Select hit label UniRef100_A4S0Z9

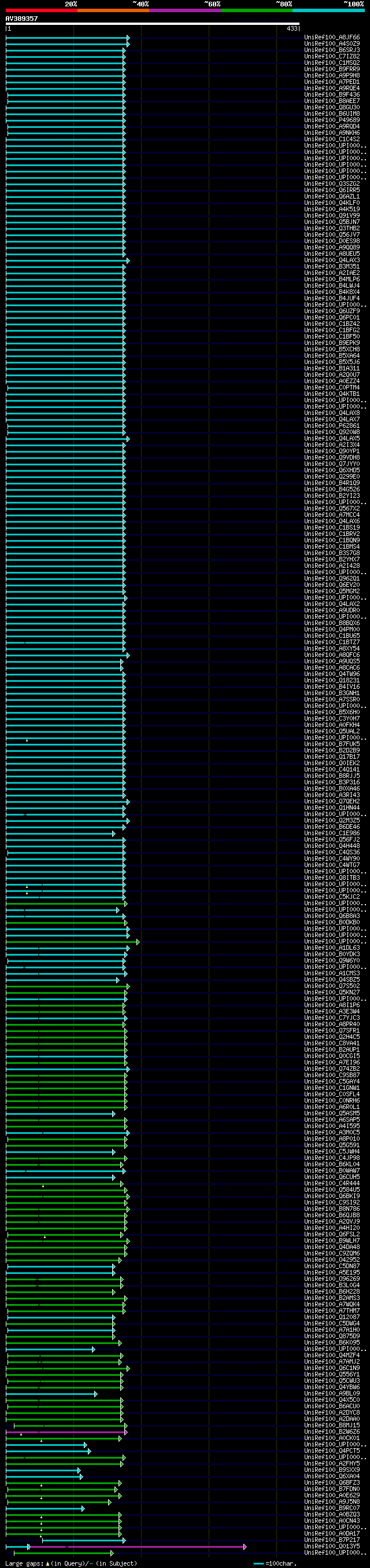(x=332, y=44)
